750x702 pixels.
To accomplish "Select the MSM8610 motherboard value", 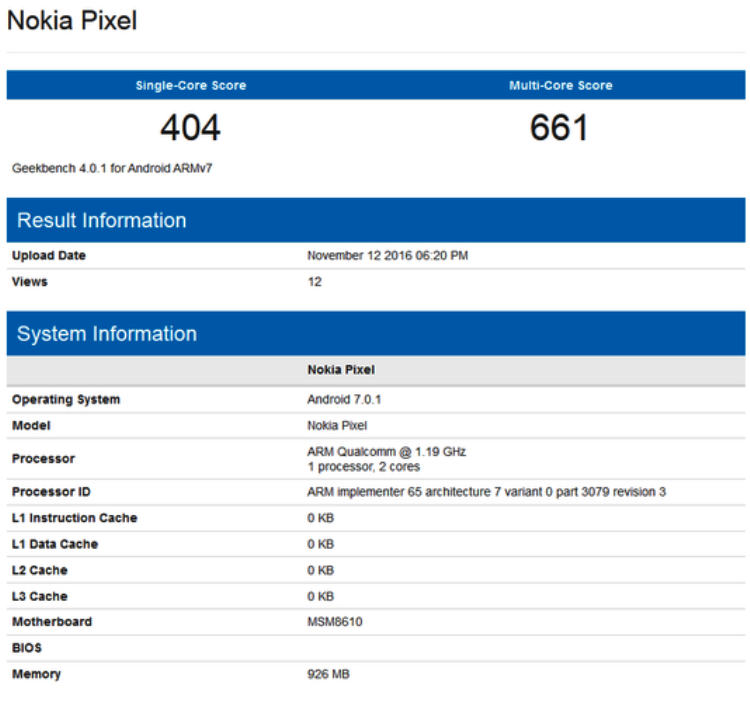I will click(x=334, y=622).
